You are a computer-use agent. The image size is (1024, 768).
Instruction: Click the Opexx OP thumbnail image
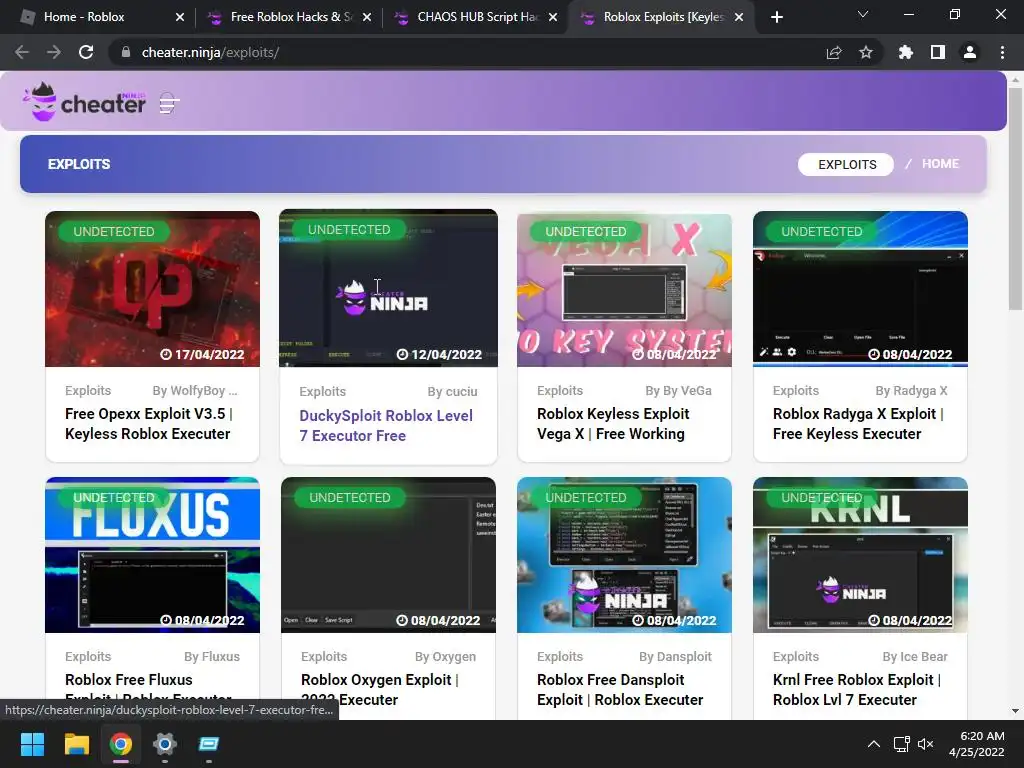coord(152,289)
